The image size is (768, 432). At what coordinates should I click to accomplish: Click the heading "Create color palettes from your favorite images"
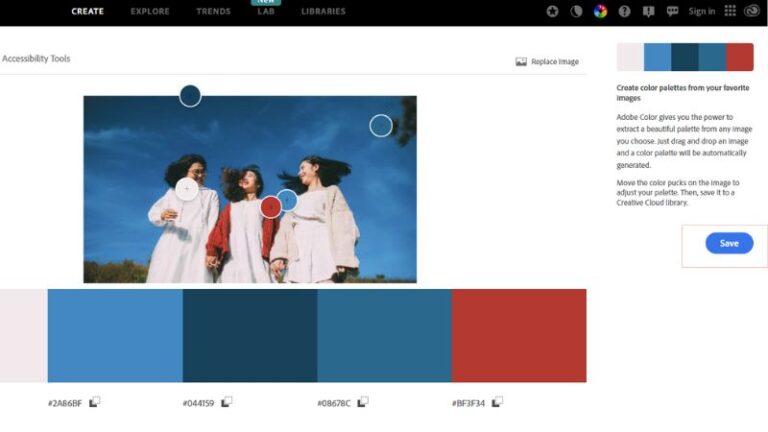683,93
